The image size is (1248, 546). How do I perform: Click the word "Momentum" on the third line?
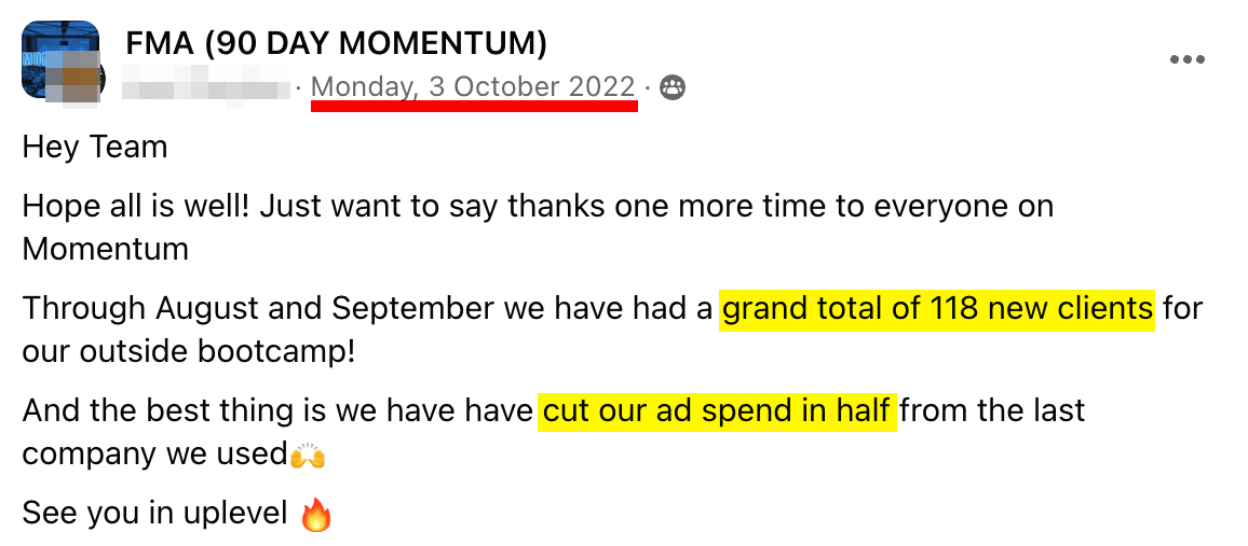(x=105, y=249)
